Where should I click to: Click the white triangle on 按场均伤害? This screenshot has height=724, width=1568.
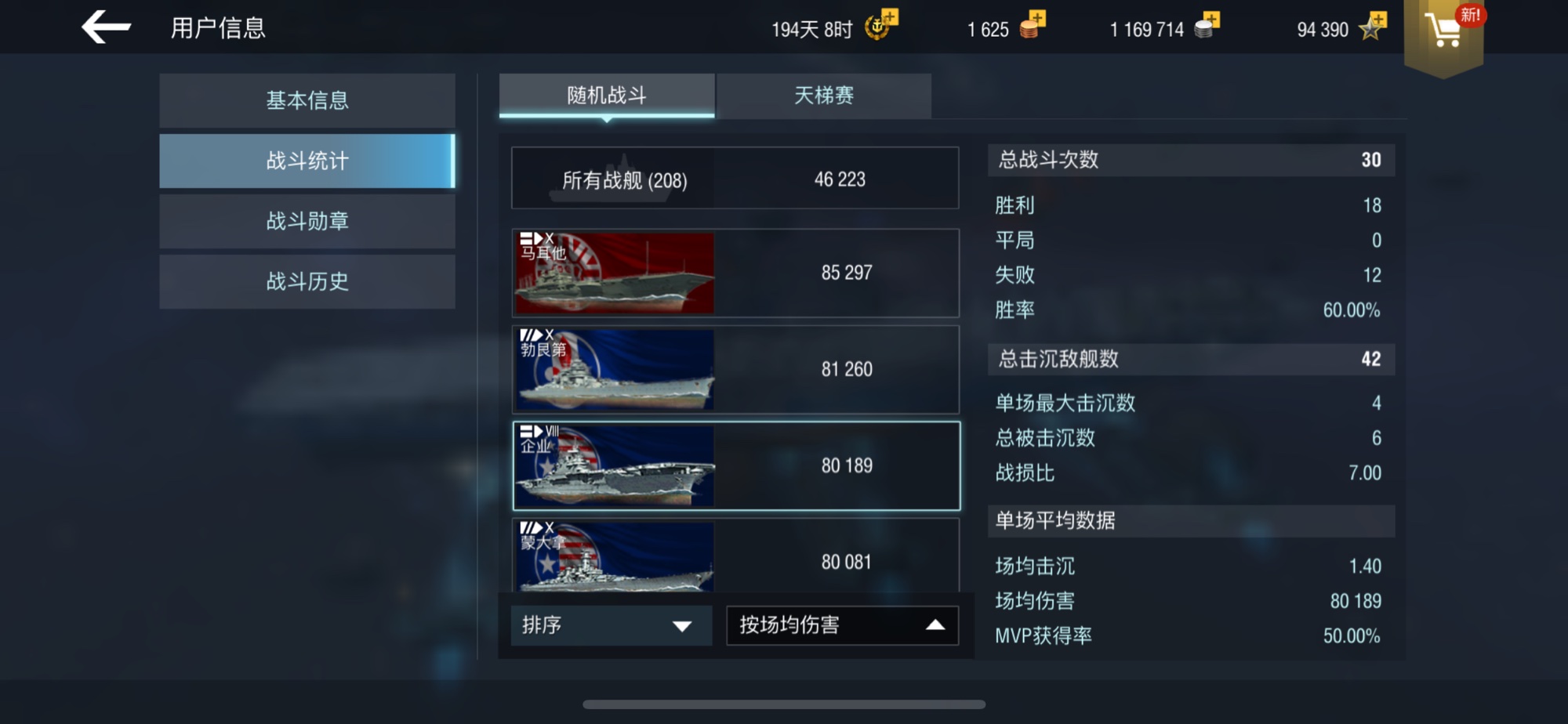(935, 625)
